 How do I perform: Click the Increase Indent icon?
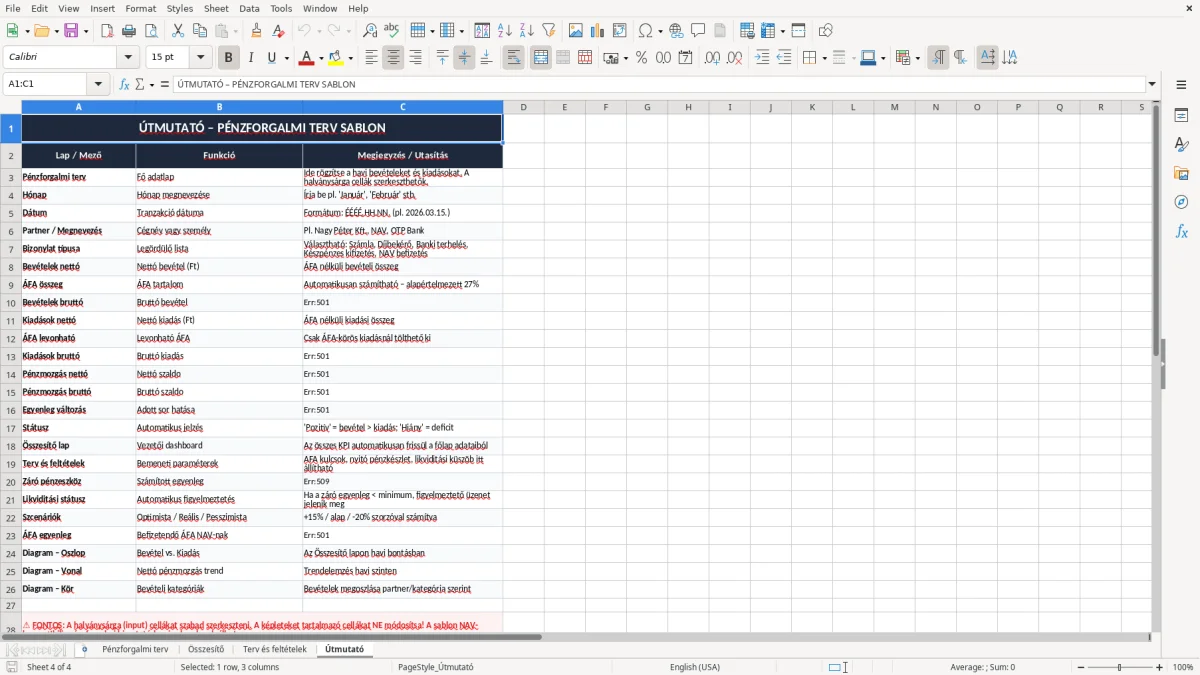762,58
